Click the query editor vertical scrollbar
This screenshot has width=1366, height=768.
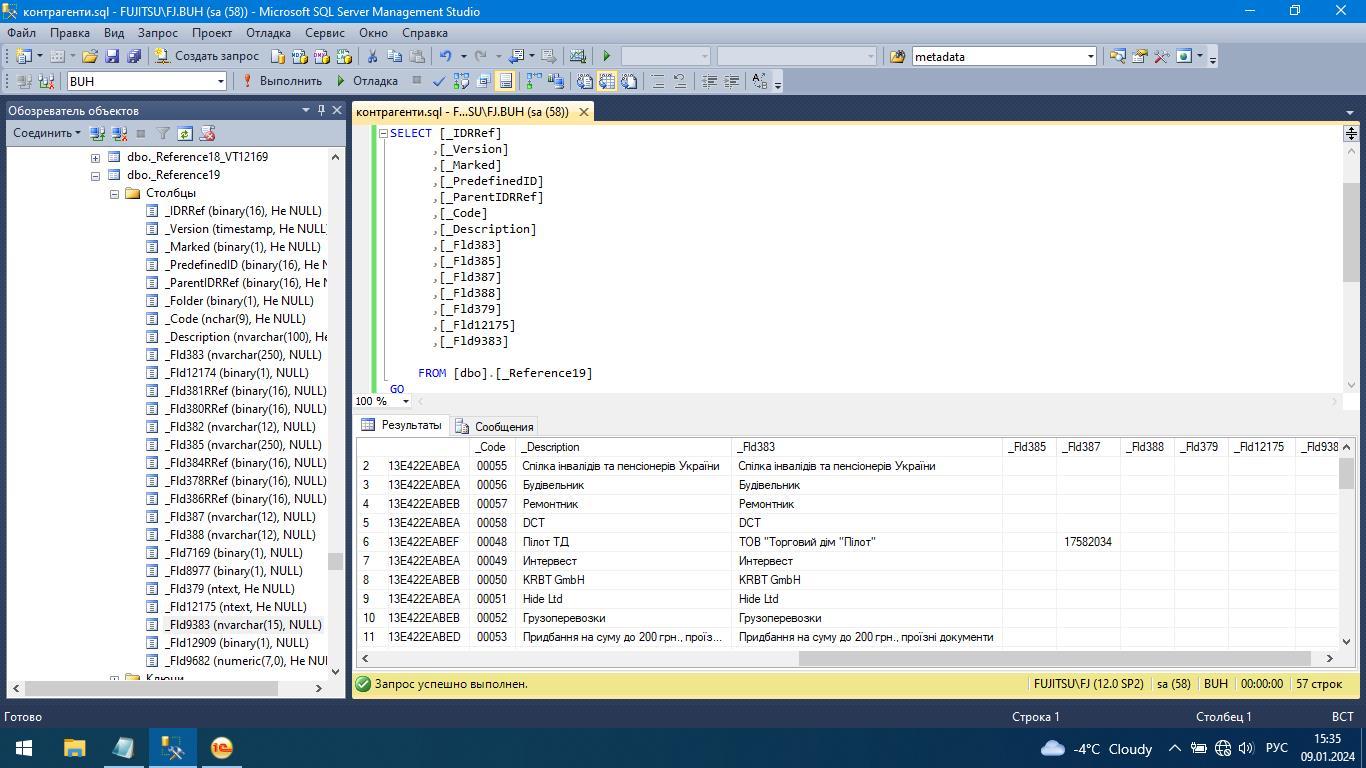click(x=1350, y=232)
